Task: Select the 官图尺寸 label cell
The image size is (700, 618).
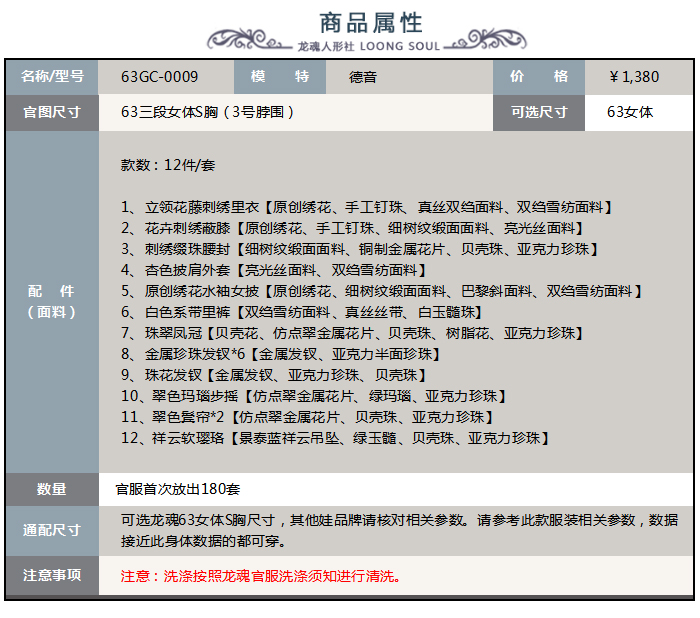Action: coord(52,112)
